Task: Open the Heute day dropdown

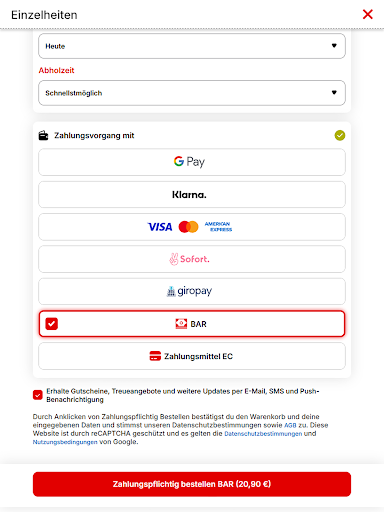Action: pos(192,46)
